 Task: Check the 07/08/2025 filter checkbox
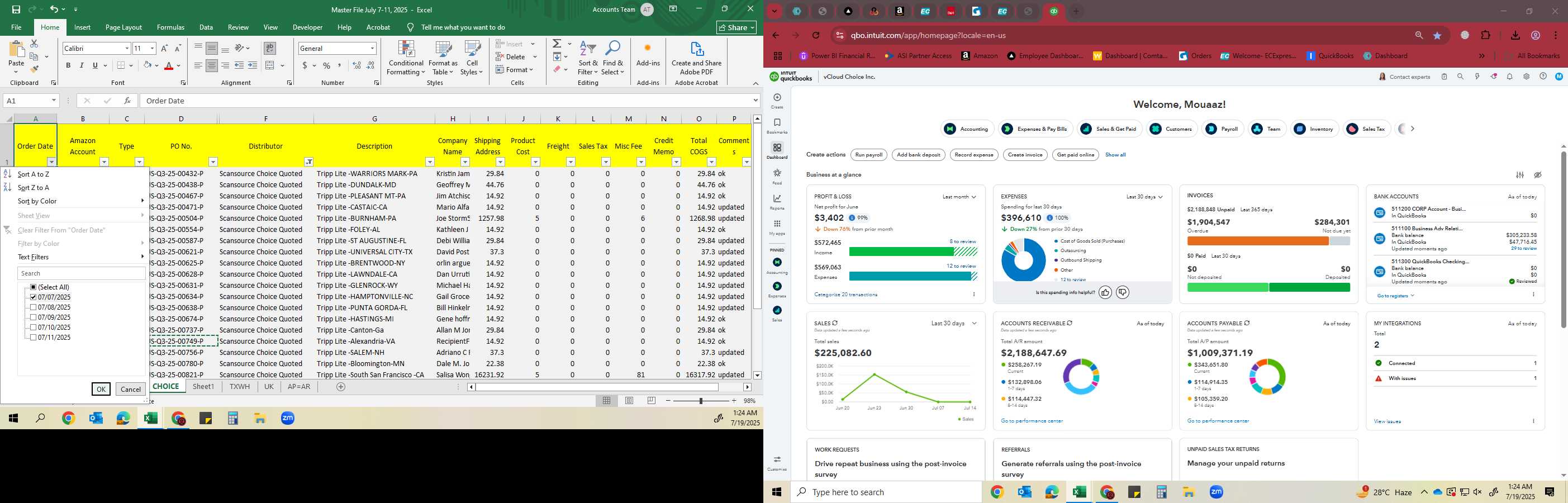coord(34,307)
